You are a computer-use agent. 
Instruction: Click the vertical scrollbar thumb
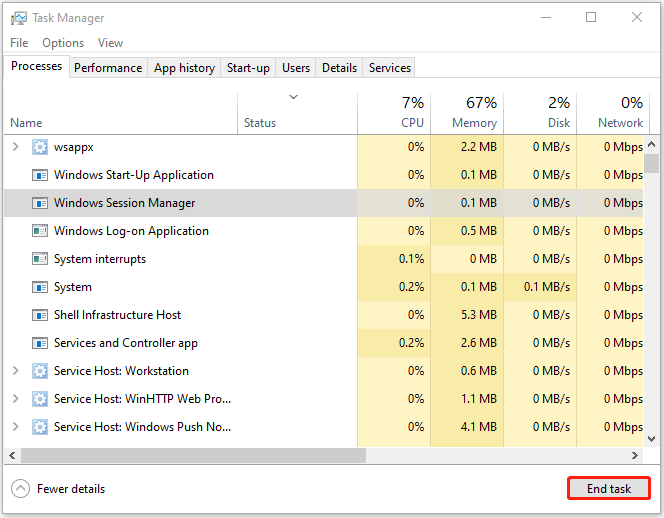pyautogui.click(x=652, y=163)
